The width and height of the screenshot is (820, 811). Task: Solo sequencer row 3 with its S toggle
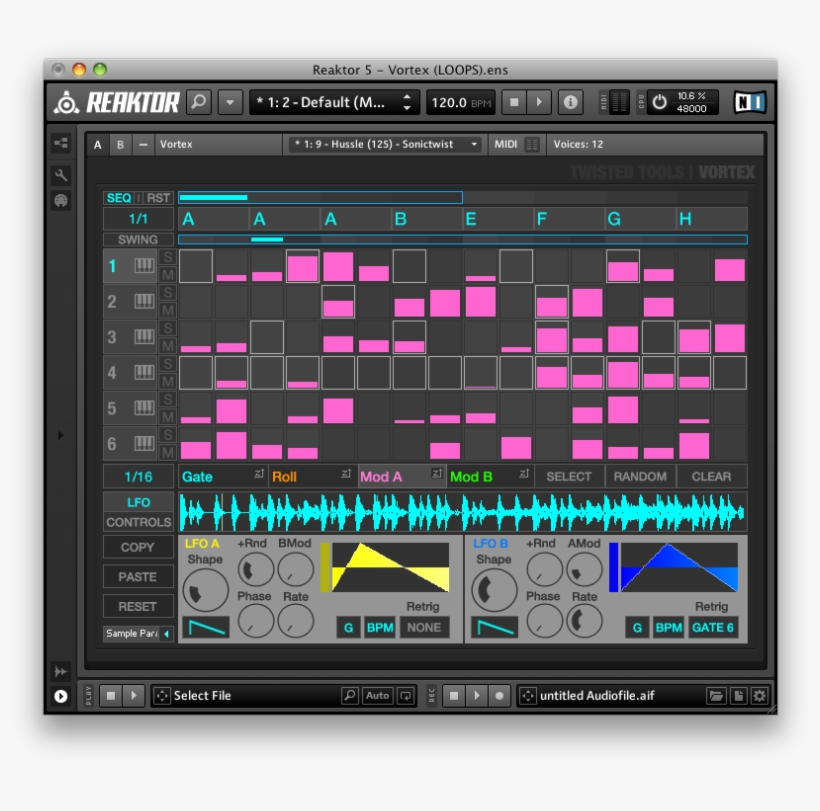click(167, 327)
